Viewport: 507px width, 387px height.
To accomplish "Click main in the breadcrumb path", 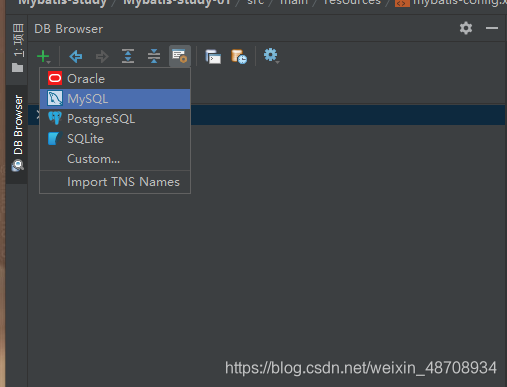I will coord(294,2).
